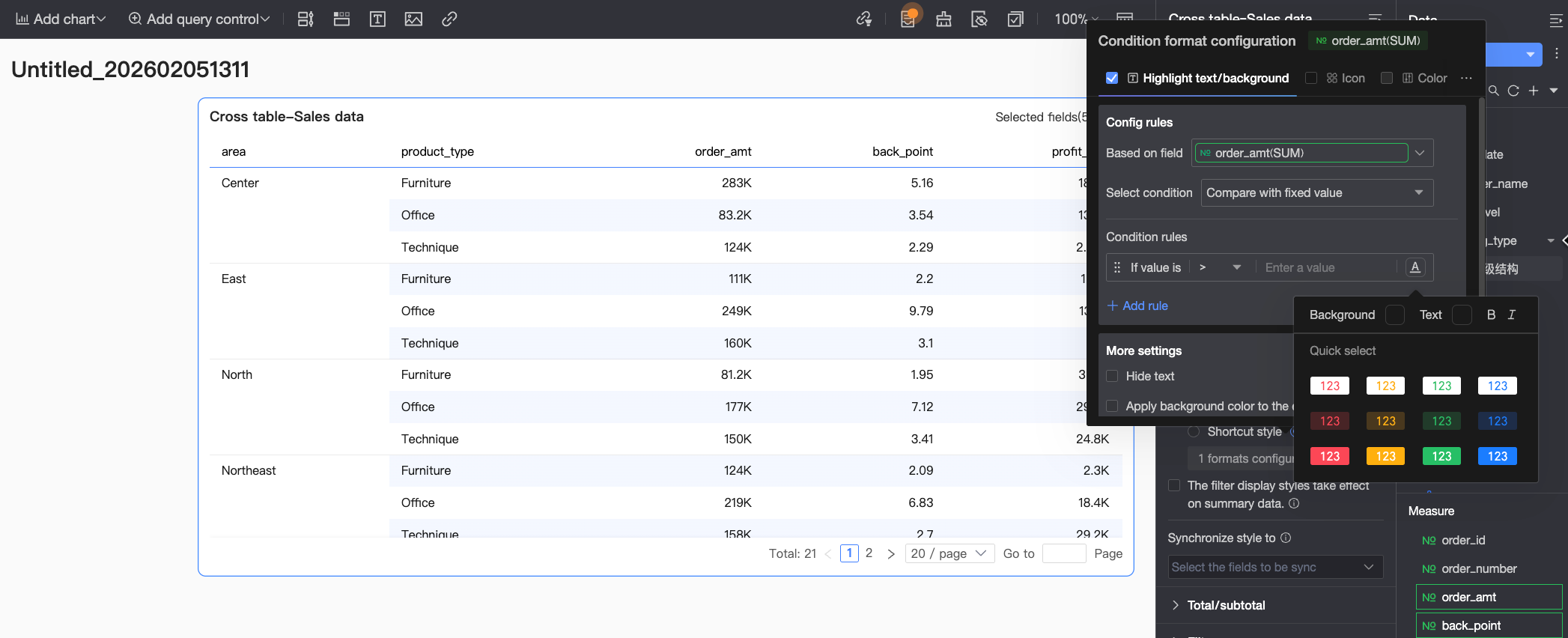Open the Select condition dropdown
This screenshot has height=638, width=1568.
1316,192
